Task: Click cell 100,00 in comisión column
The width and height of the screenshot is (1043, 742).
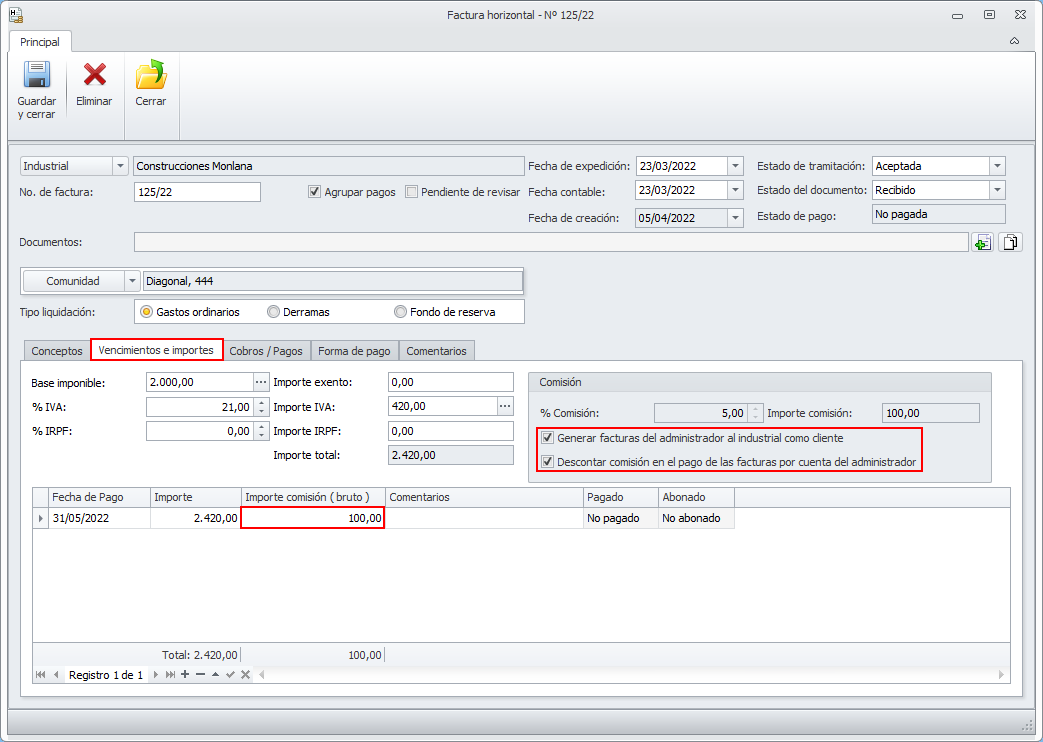Action: coord(313,518)
